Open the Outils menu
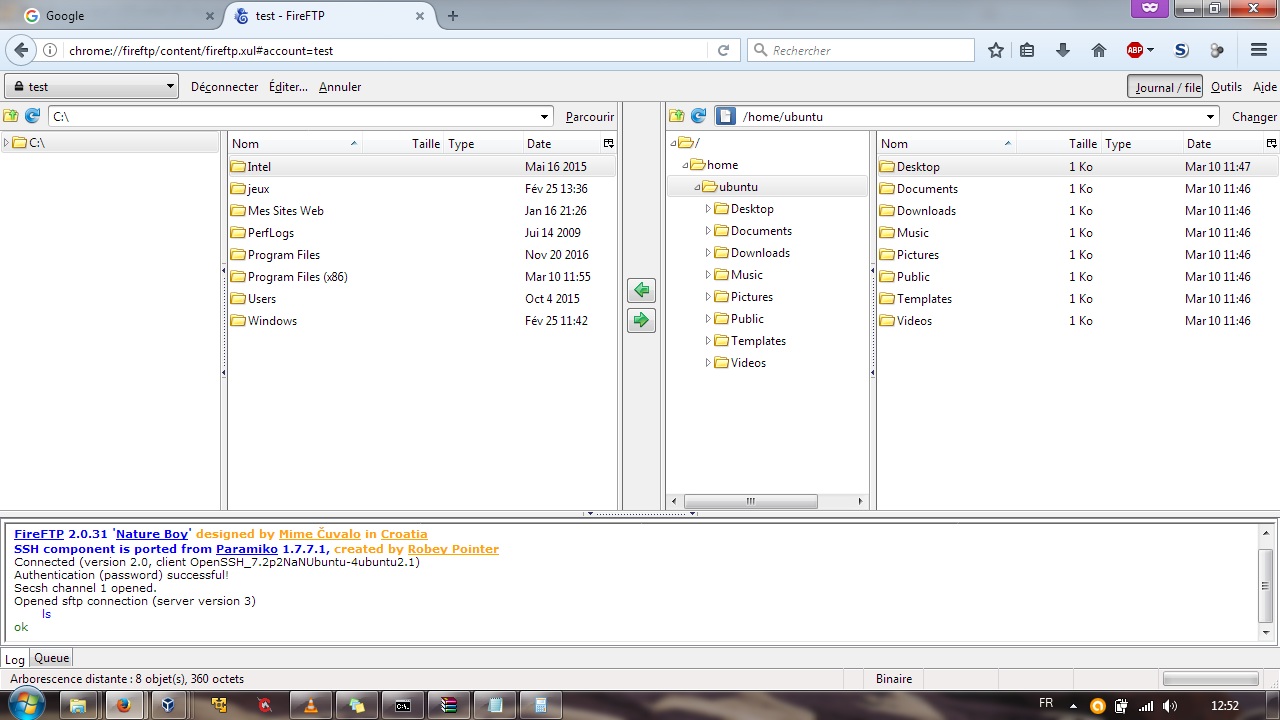 [x=1226, y=87]
